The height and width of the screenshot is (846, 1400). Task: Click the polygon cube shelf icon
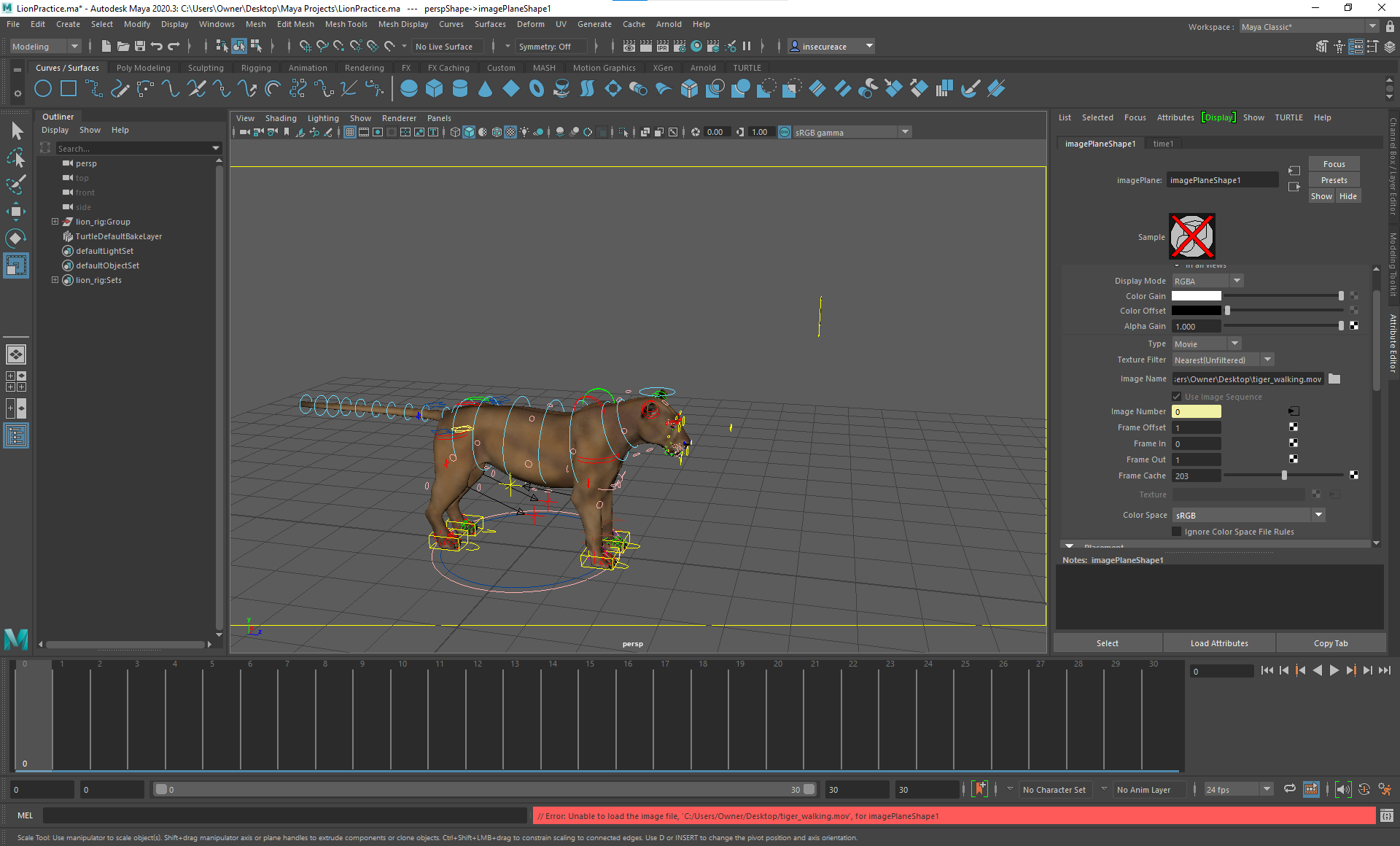click(435, 89)
